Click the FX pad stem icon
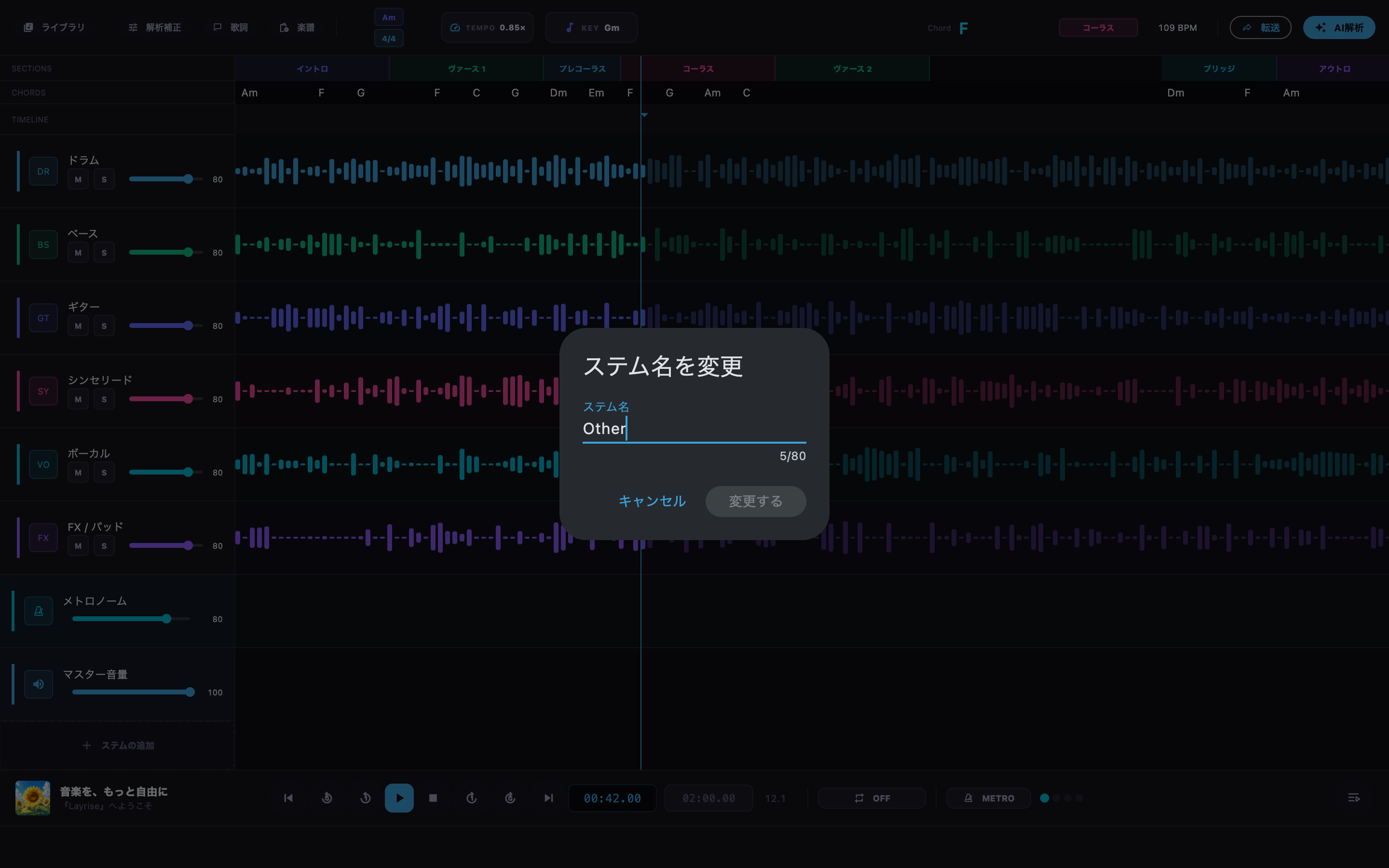Viewport: 1389px width, 868px height. point(43,538)
